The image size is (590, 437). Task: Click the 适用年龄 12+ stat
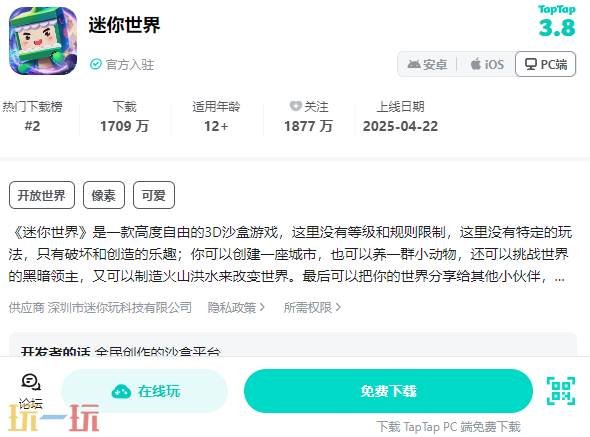click(x=216, y=116)
